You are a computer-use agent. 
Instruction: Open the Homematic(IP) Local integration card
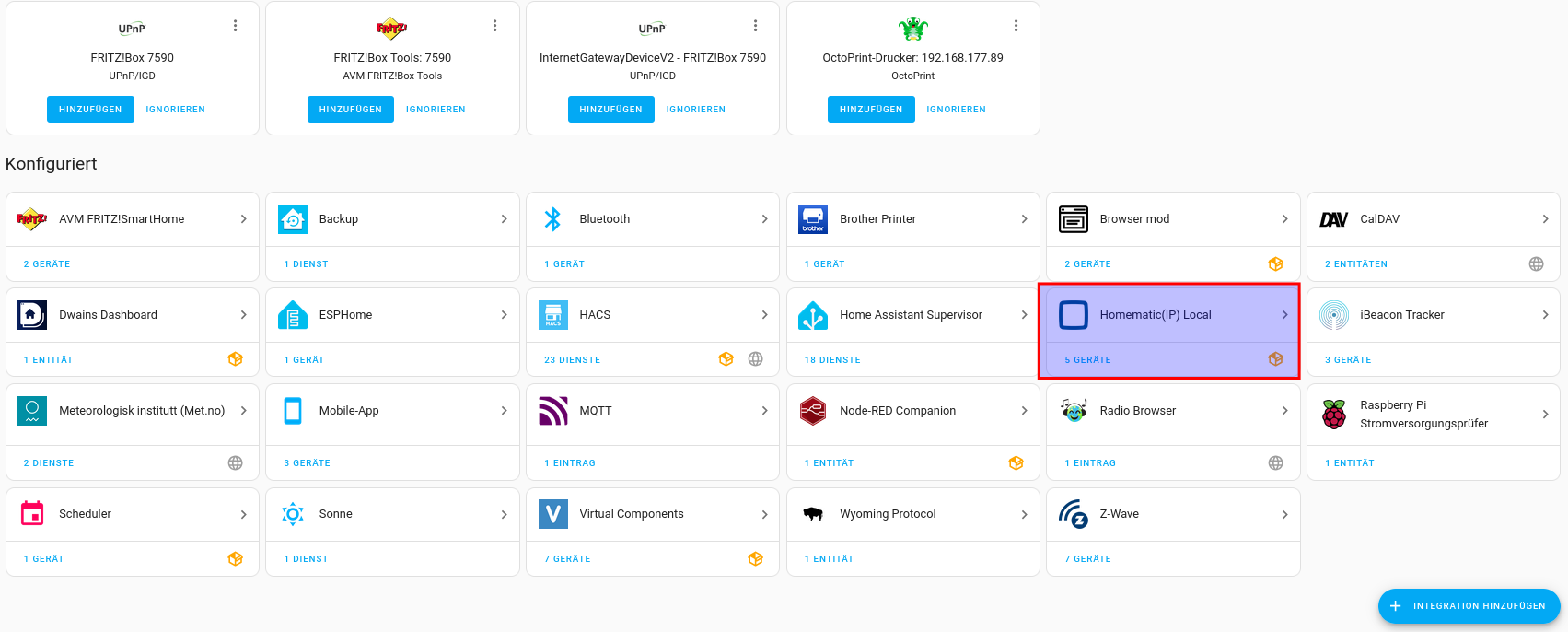pyautogui.click(x=1156, y=315)
